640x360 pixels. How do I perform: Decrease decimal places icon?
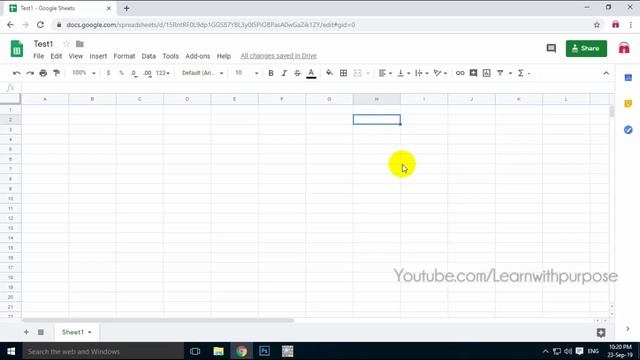tap(134, 73)
